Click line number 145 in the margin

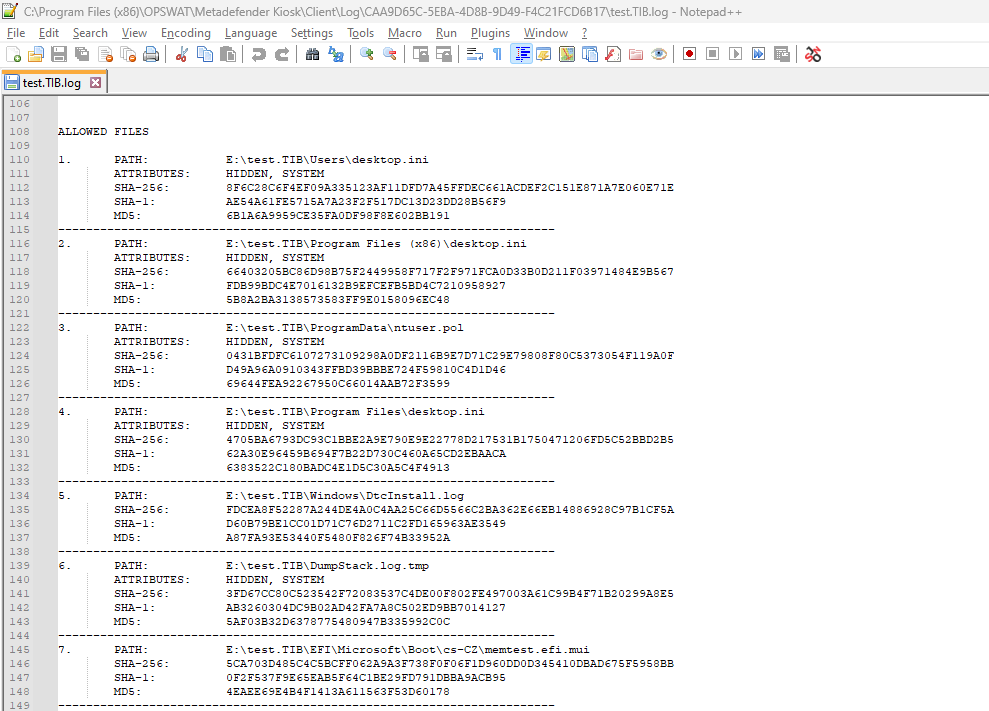point(20,649)
